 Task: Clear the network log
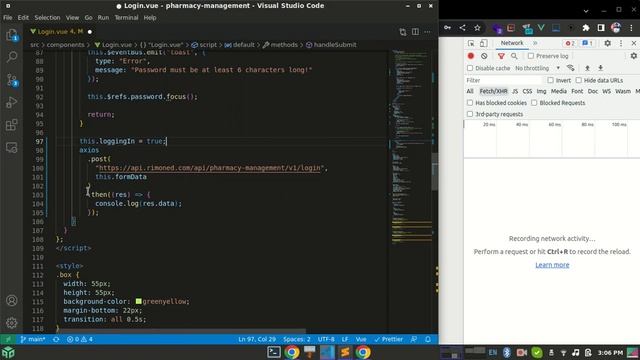[x=484, y=56]
